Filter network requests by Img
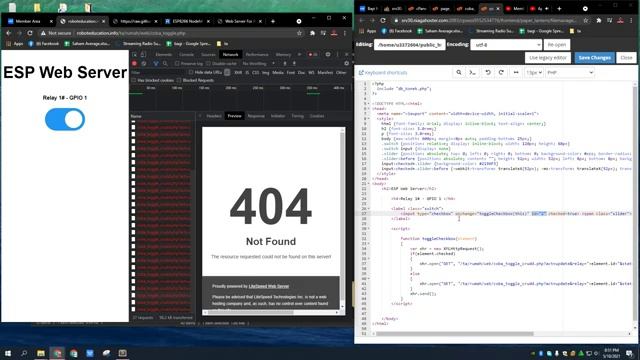This screenshot has width=640, height=360. tap(265, 72)
